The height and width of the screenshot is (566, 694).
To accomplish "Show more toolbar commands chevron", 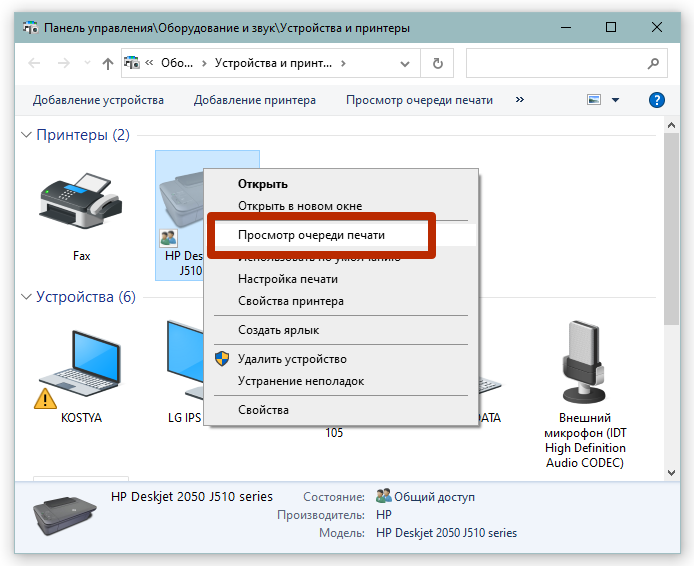I will (x=520, y=100).
